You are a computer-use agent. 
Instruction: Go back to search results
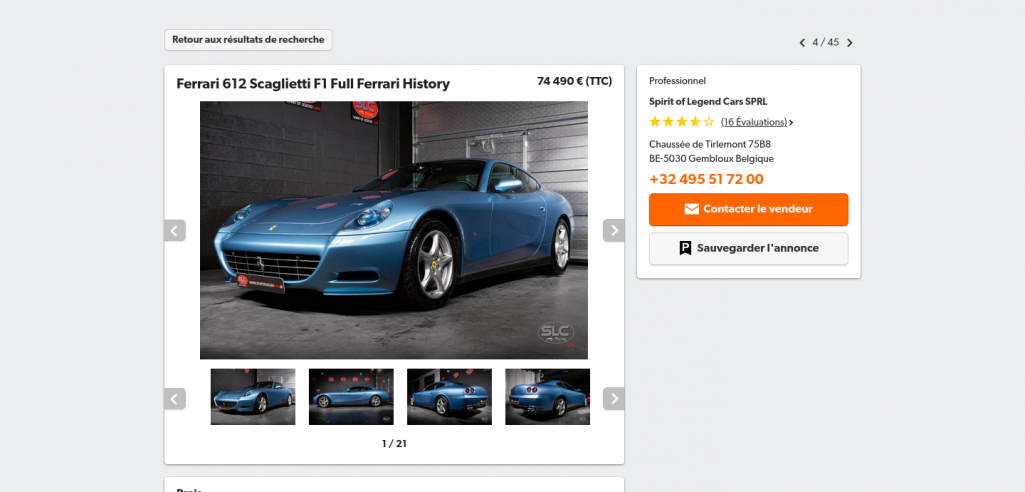tap(248, 40)
